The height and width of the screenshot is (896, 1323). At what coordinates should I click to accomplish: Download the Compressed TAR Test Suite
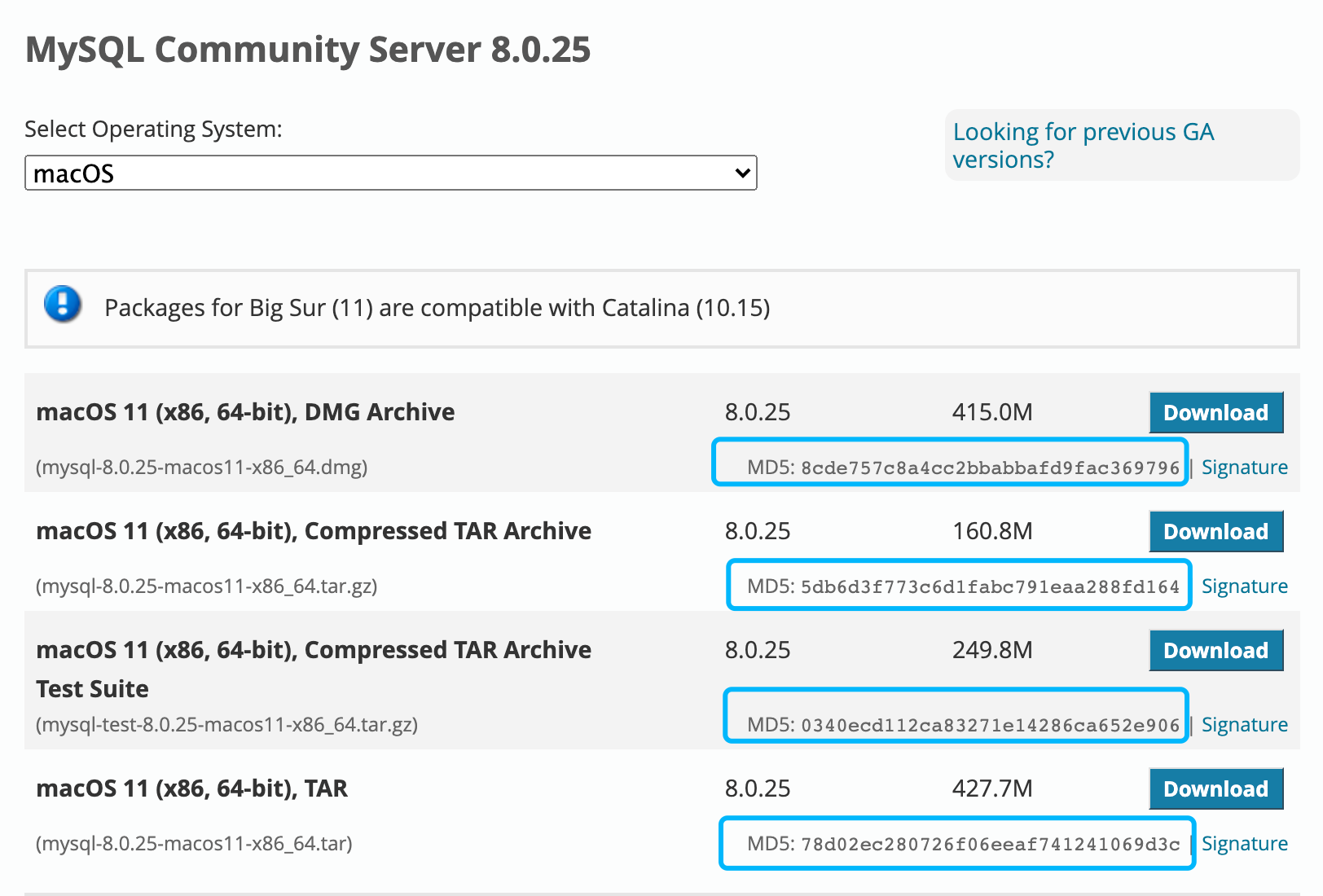pos(1215,651)
